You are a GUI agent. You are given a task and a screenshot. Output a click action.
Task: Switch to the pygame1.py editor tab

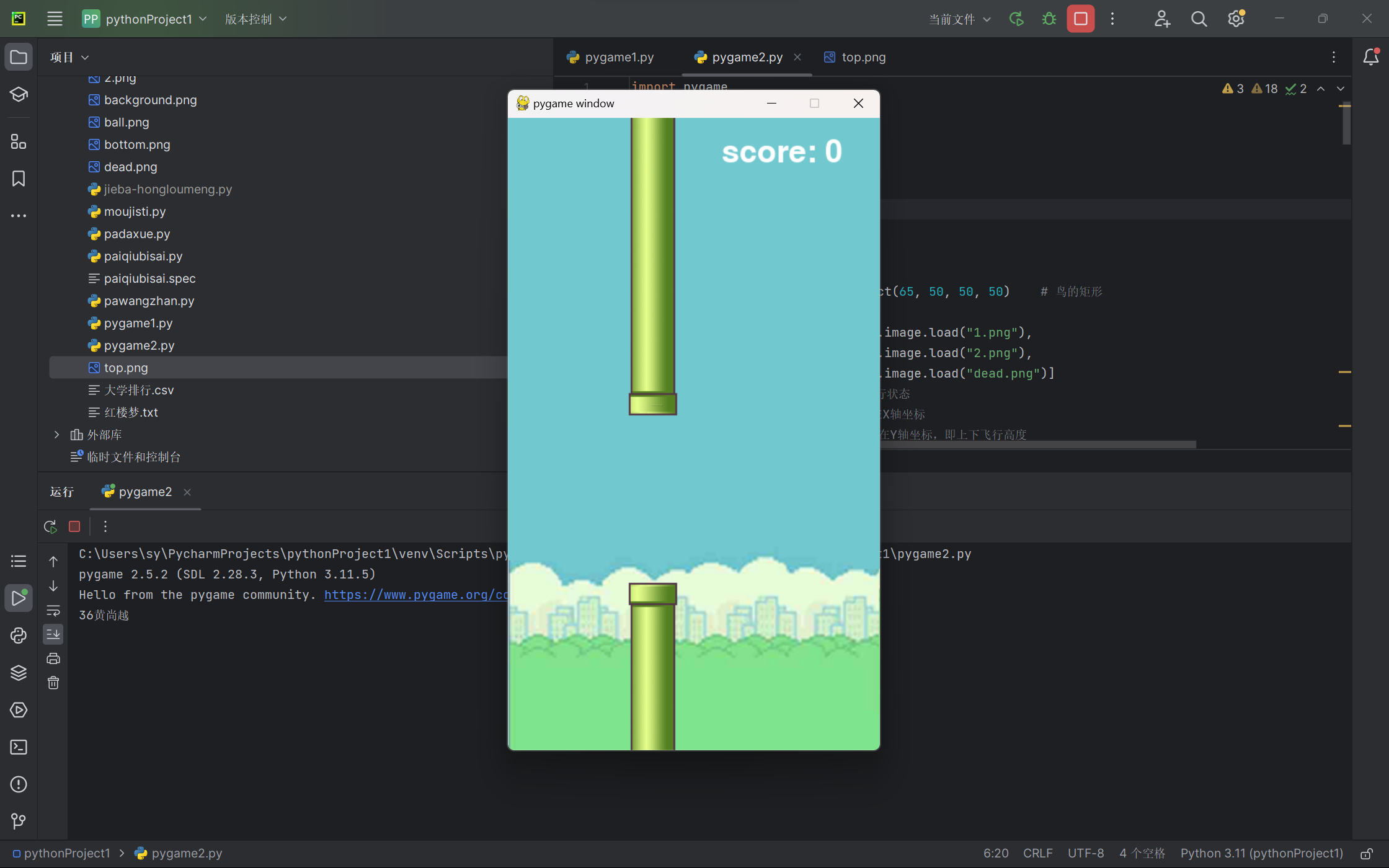coord(618,57)
